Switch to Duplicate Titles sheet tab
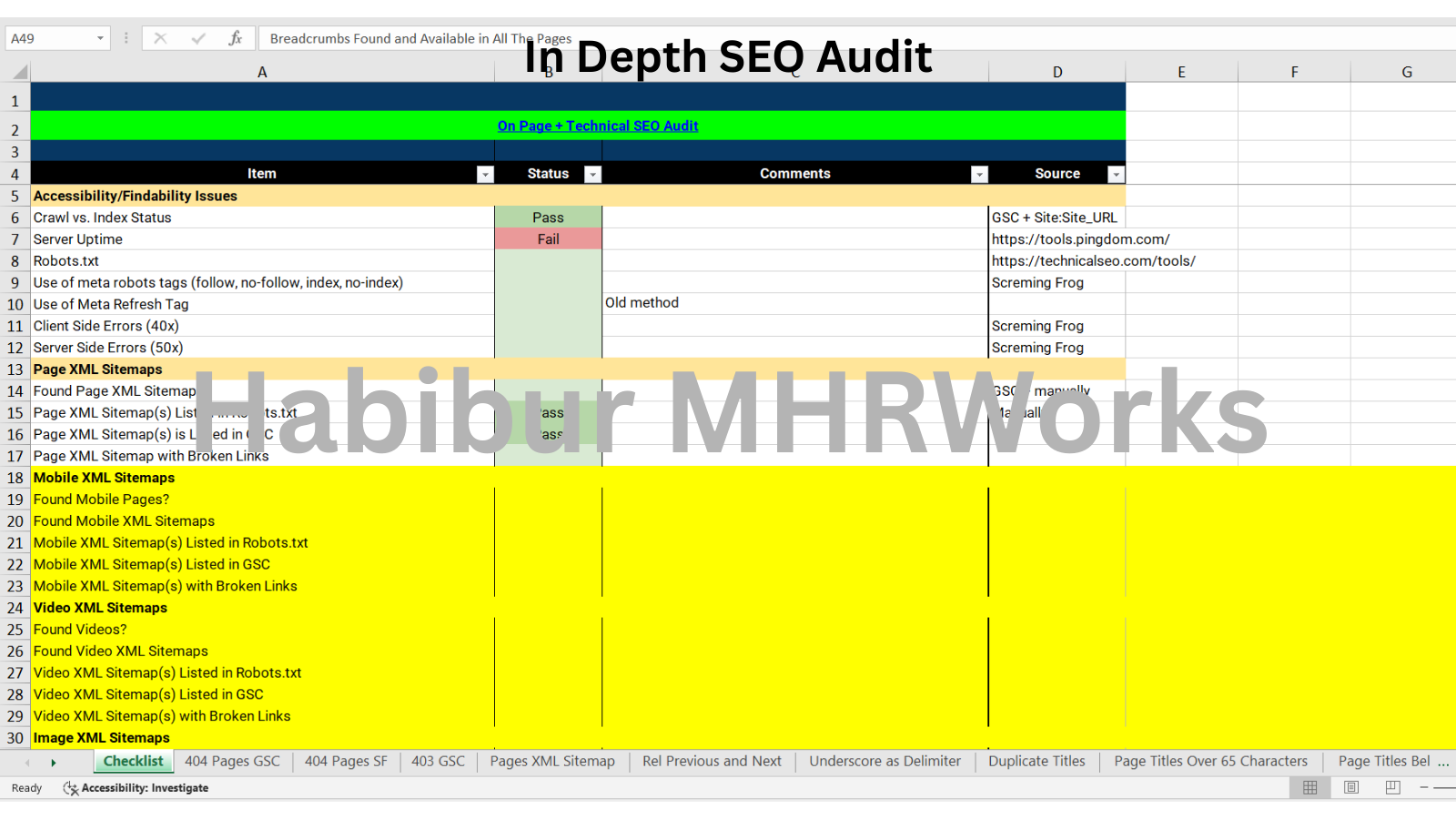The height and width of the screenshot is (819, 1456). tap(1036, 762)
